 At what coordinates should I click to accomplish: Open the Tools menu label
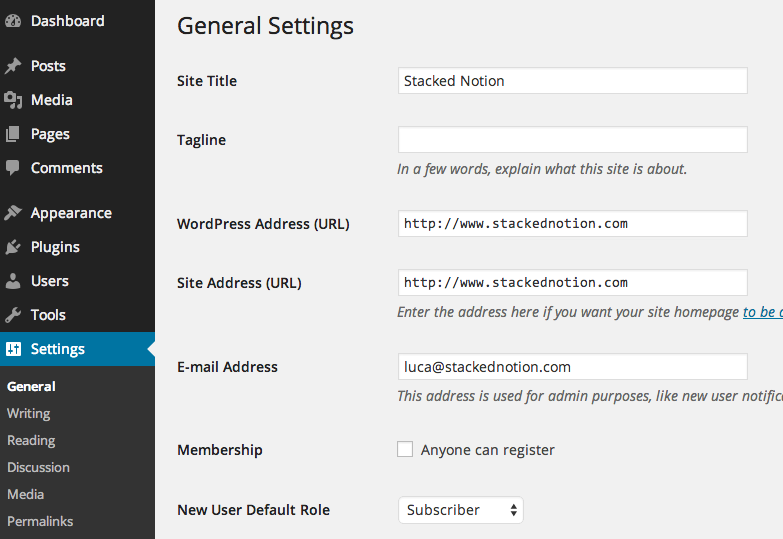[48, 315]
